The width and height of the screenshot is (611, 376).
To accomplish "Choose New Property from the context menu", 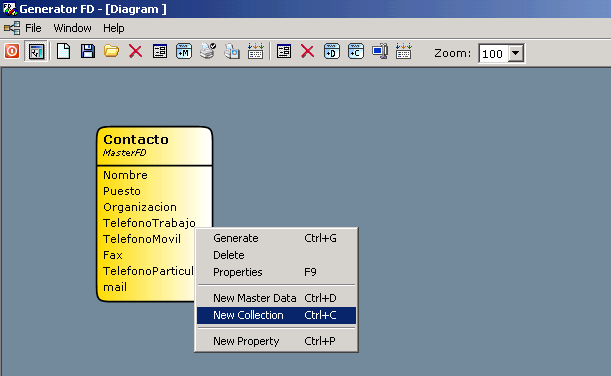I will [276, 341].
